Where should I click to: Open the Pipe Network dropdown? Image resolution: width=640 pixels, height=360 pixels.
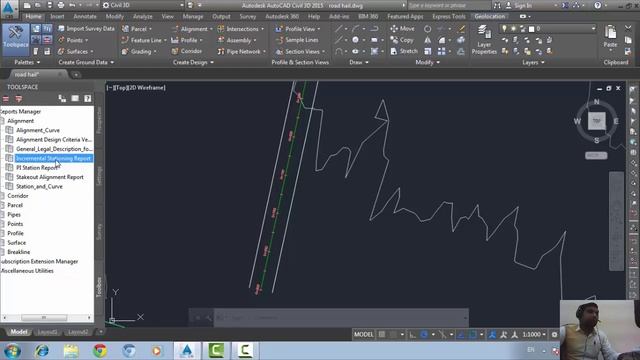(242, 51)
